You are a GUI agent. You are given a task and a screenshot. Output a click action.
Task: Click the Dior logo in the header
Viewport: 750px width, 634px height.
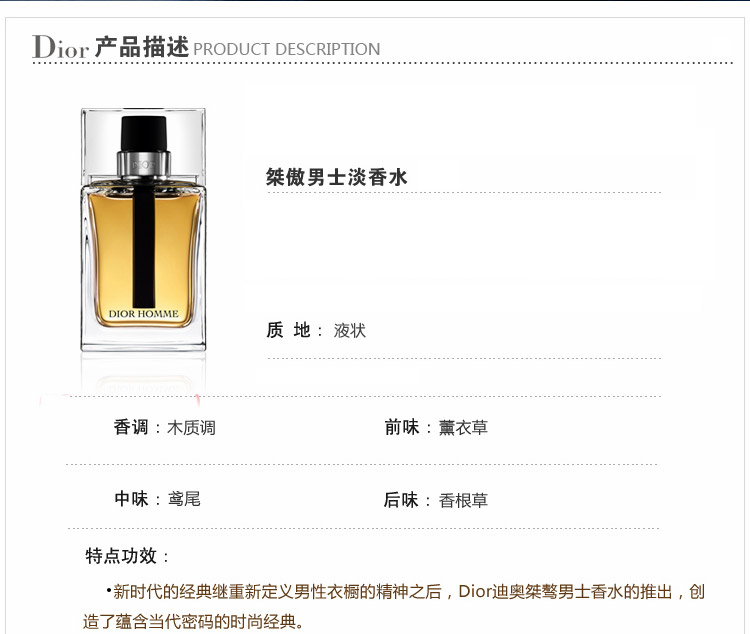(x=61, y=47)
